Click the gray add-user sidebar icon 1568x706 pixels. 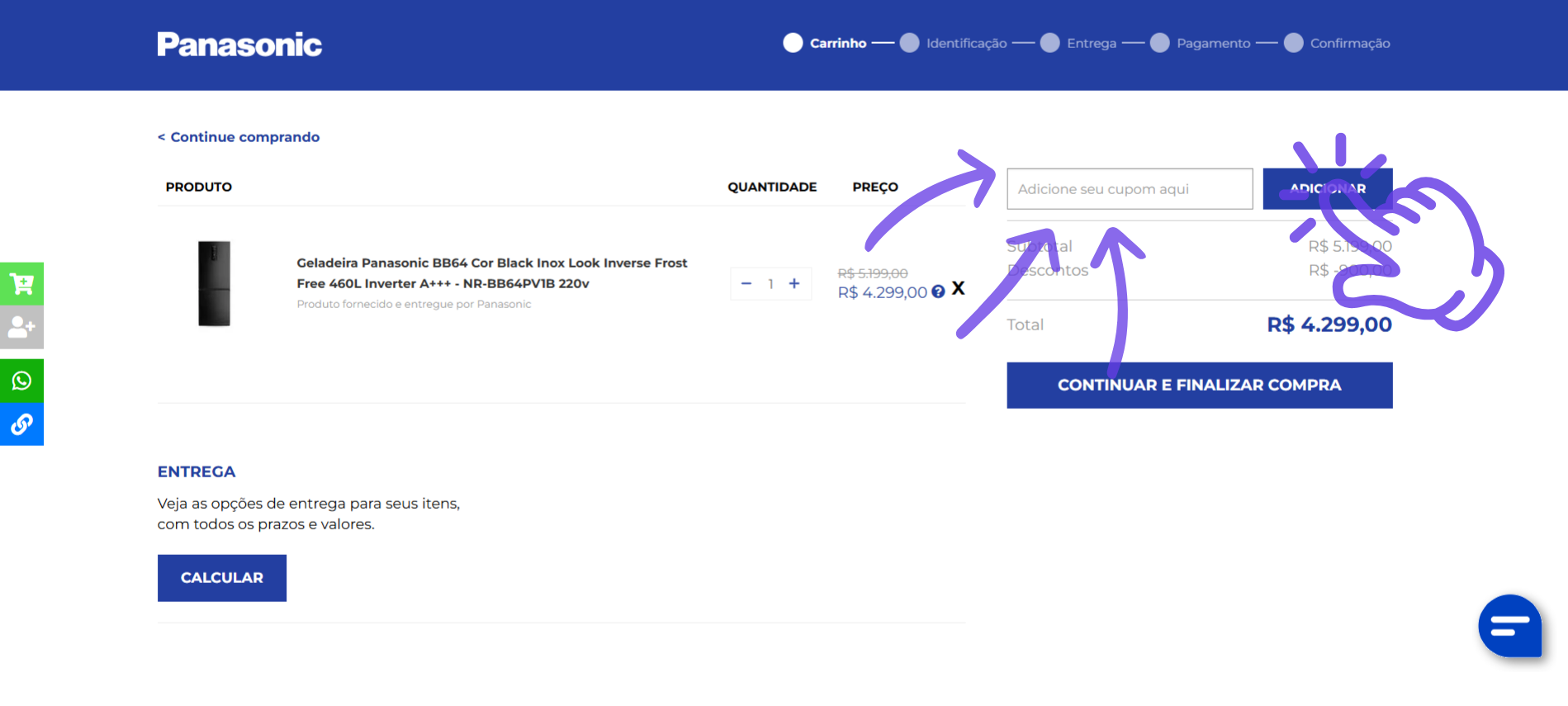[x=21, y=328]
